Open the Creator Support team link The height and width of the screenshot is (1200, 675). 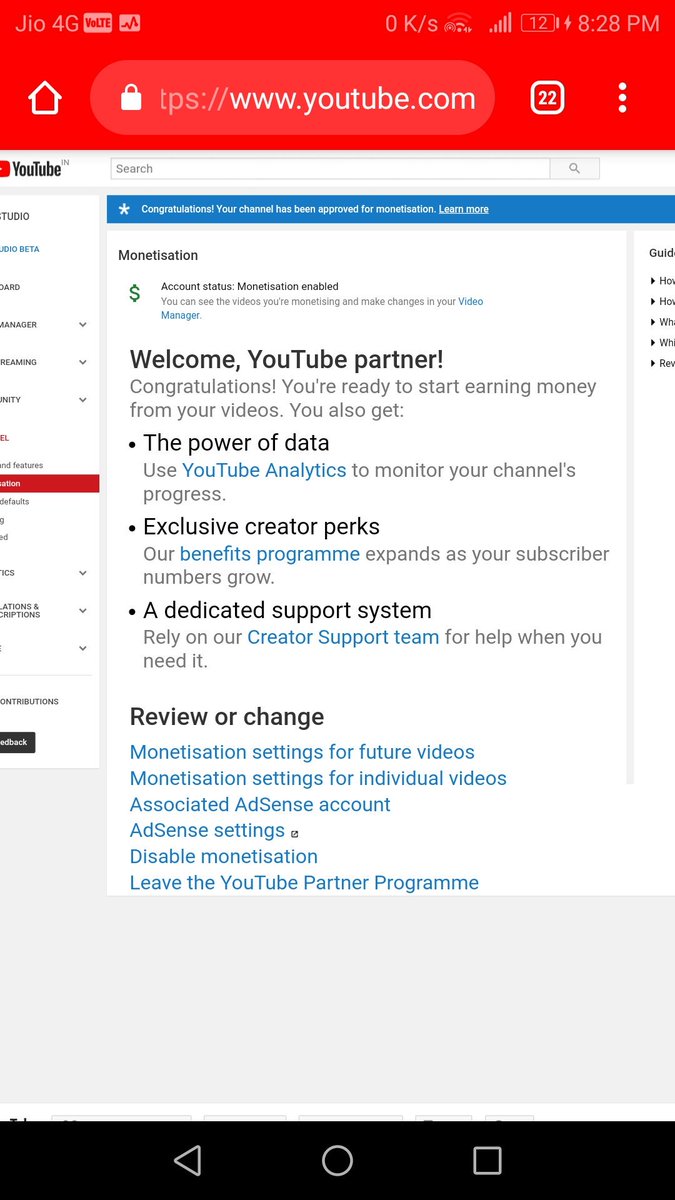click(x=343, y=637)
